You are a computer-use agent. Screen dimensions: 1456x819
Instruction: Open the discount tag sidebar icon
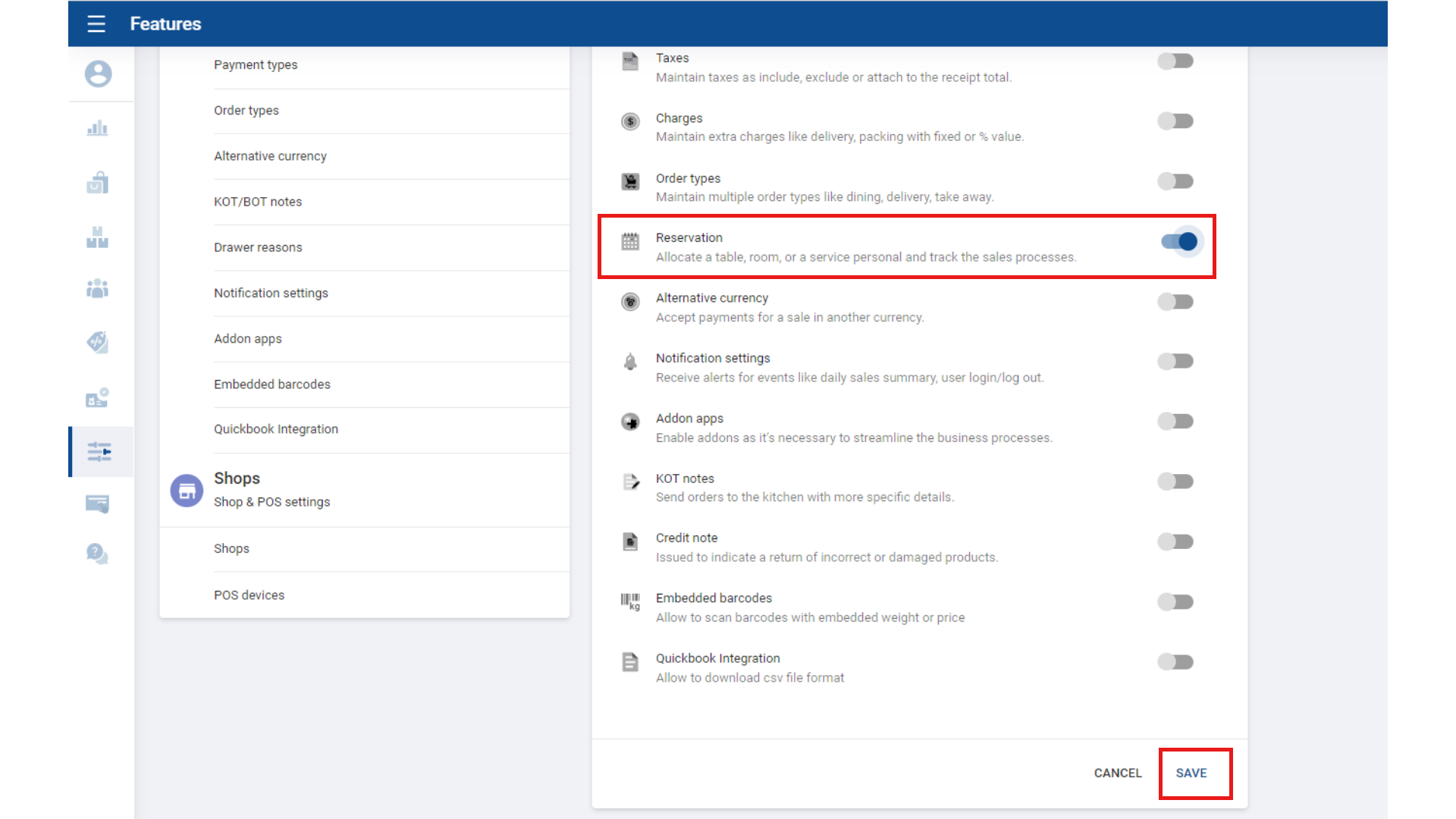(98, 342)
